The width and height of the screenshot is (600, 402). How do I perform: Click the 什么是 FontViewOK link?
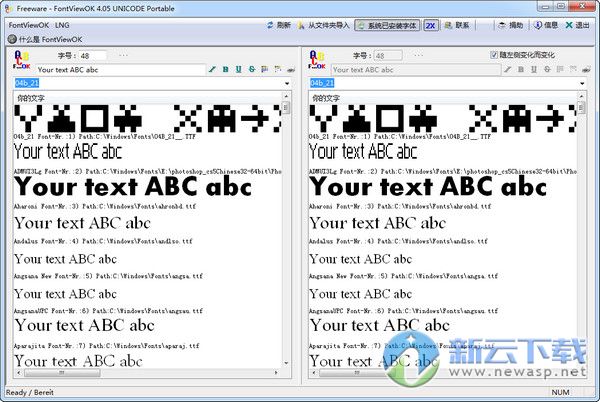(x=51, y=39)
